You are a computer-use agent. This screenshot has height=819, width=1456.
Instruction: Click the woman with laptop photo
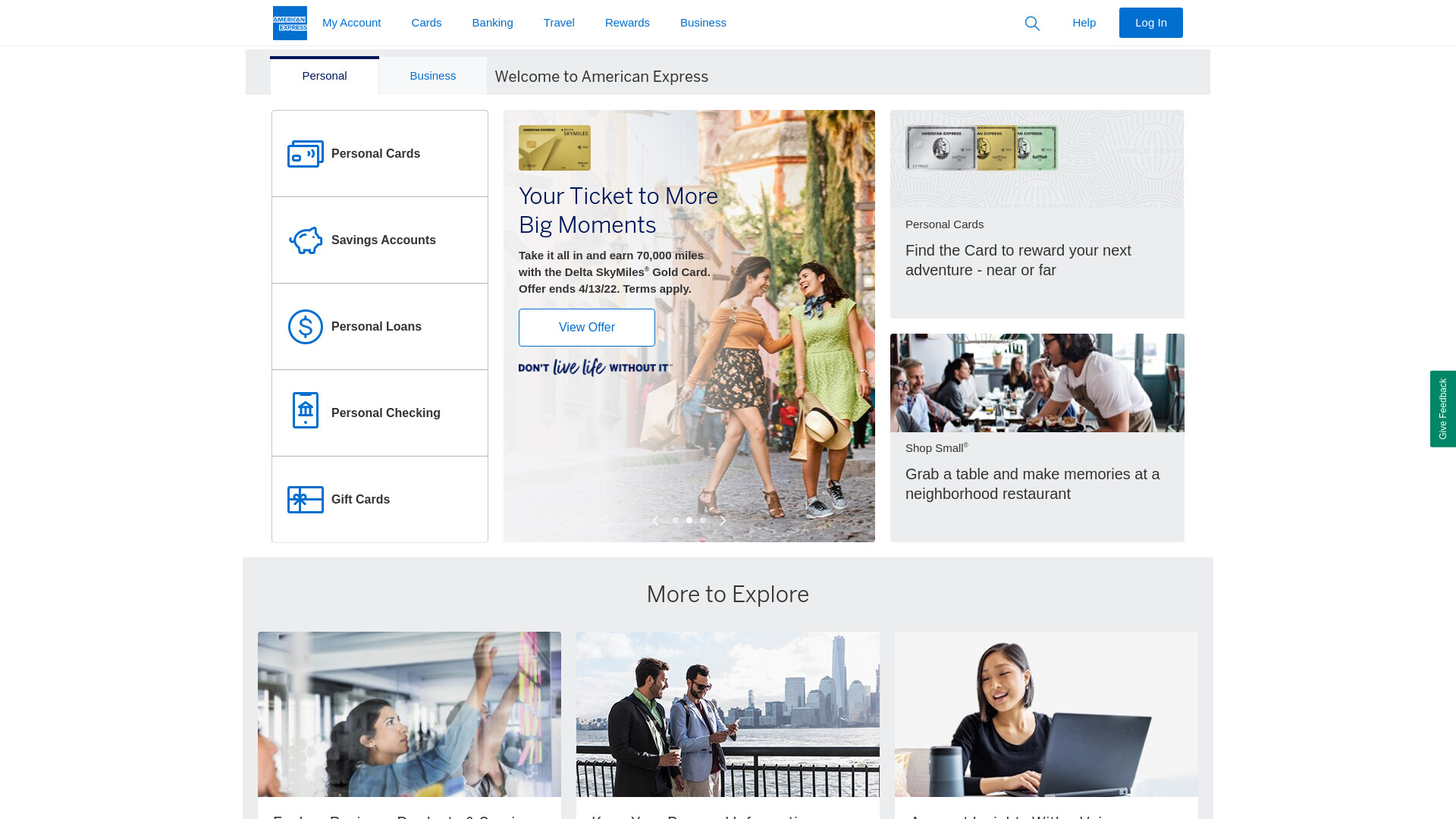(x=1046, y=714)
